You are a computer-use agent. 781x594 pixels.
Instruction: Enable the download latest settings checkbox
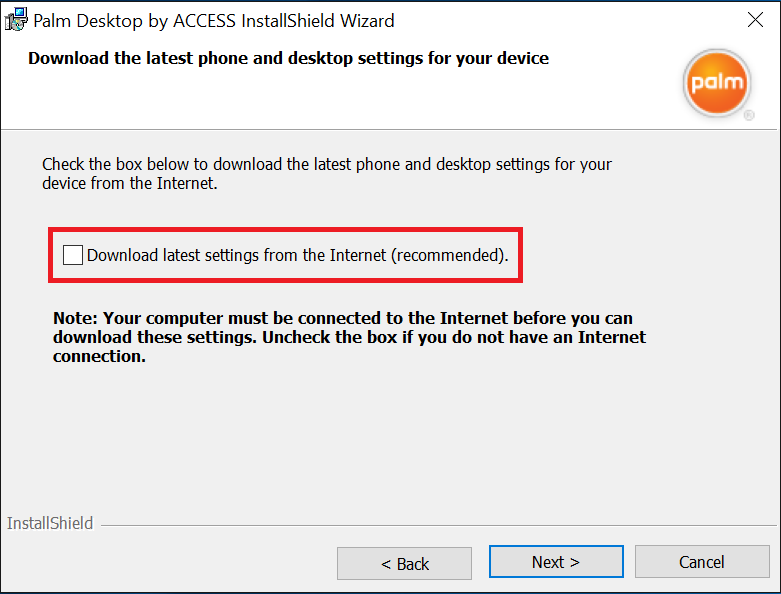point(73,255)
